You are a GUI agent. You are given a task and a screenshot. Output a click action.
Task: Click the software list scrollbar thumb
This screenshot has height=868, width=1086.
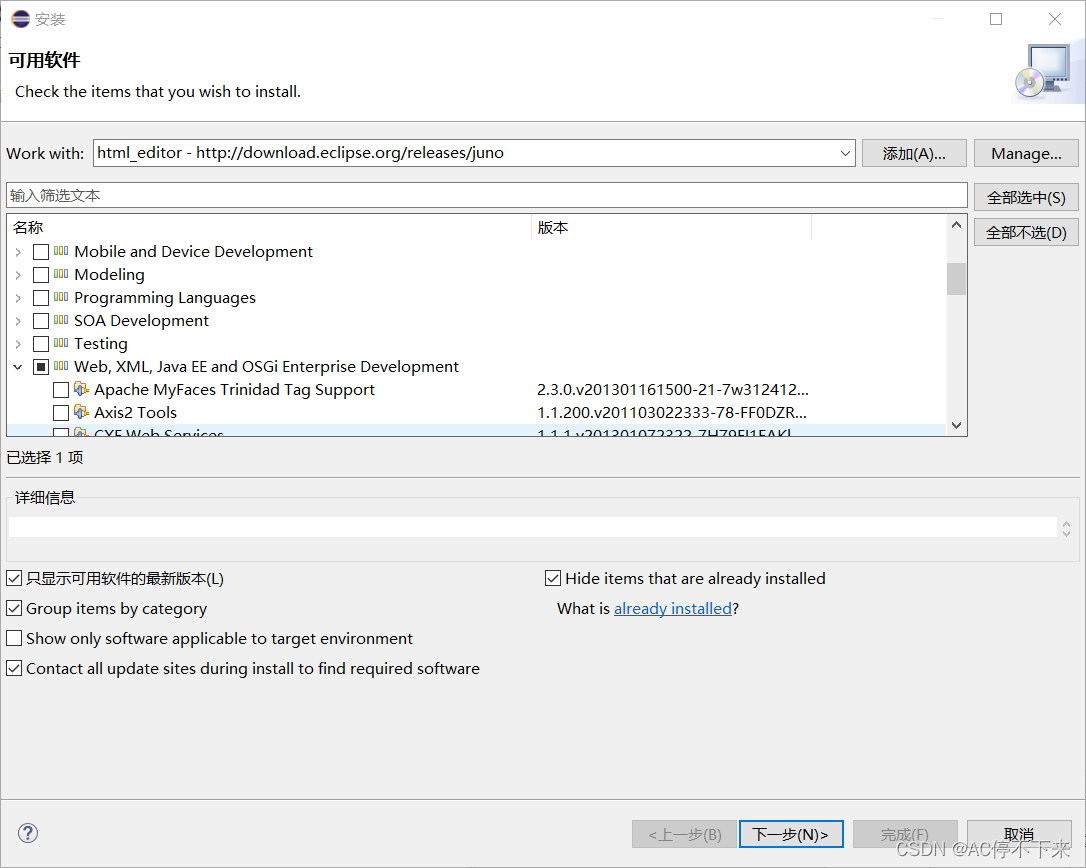click(956, 278)
